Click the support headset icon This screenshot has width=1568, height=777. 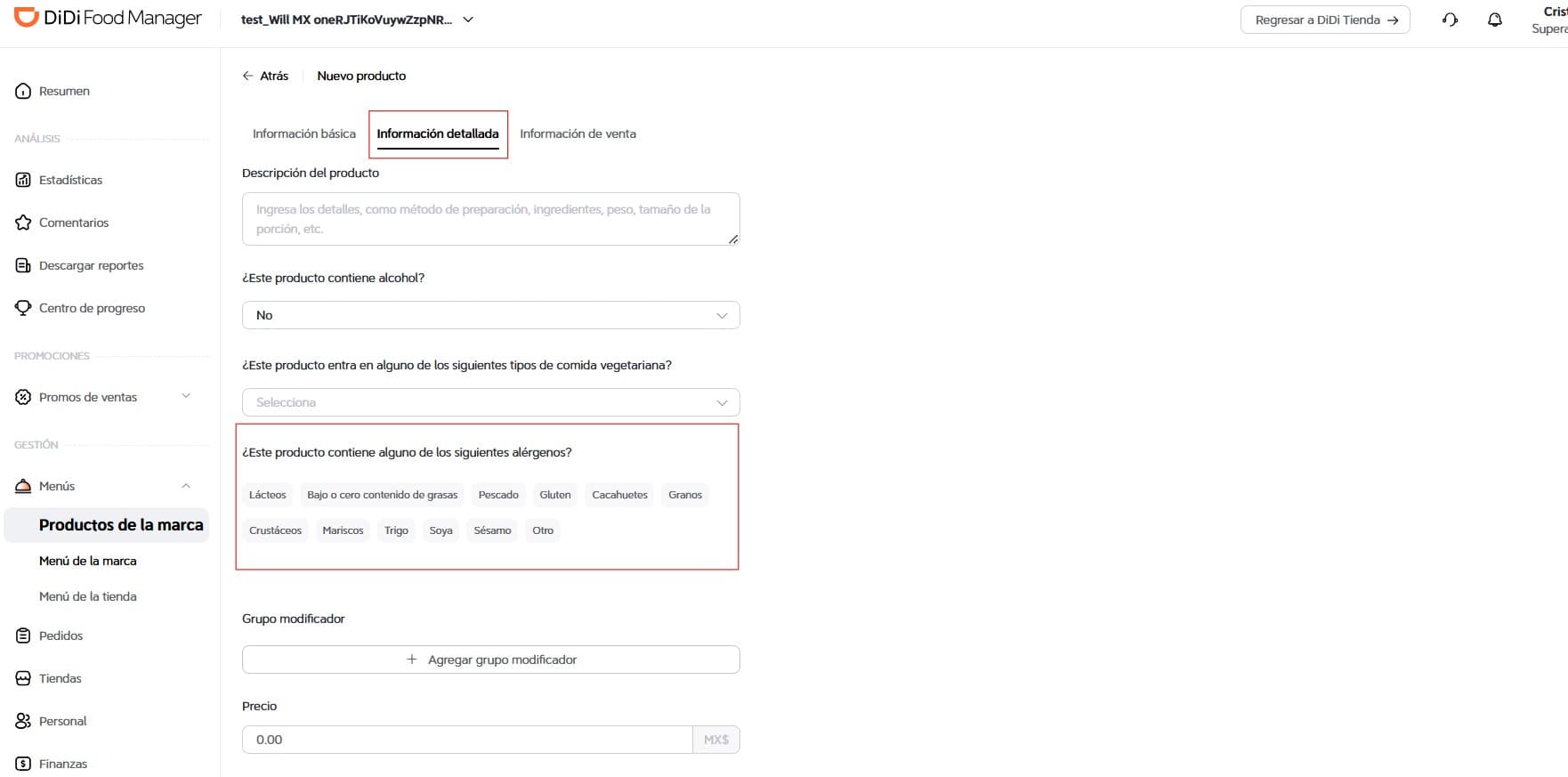coord(1450,20)
